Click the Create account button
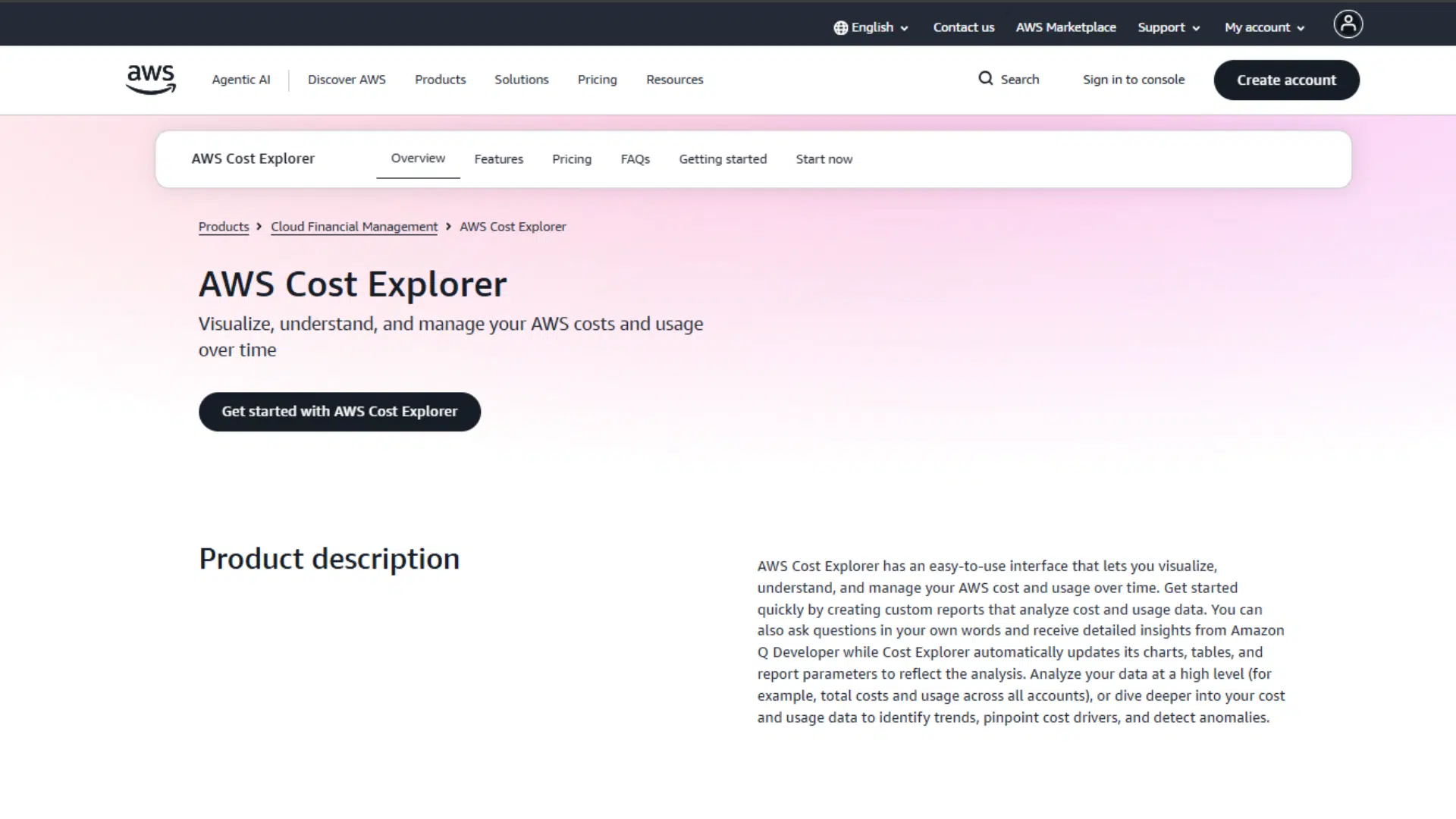Image resolution: width=1456 pixels, height=819 pixels. point(1286,80)
